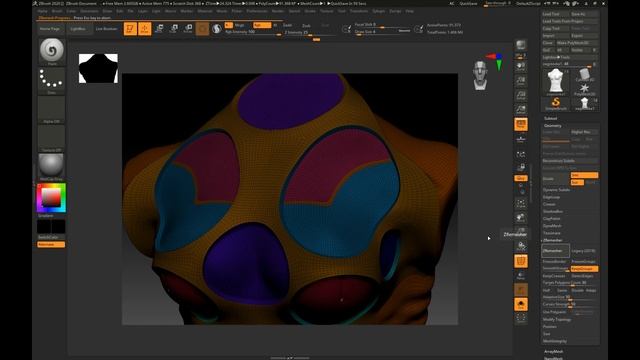This screenshot has width=640, height=360.
Task: Open the Brush menu
Action: tap(57, 11)
